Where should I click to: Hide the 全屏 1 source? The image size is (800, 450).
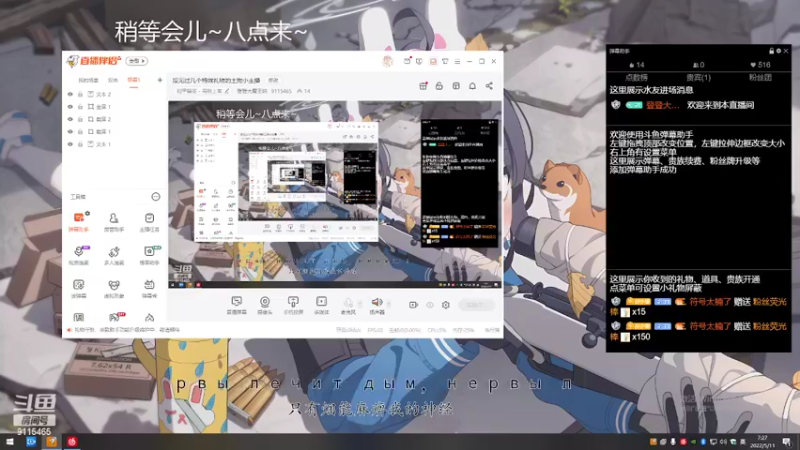(x=70, y=107)
